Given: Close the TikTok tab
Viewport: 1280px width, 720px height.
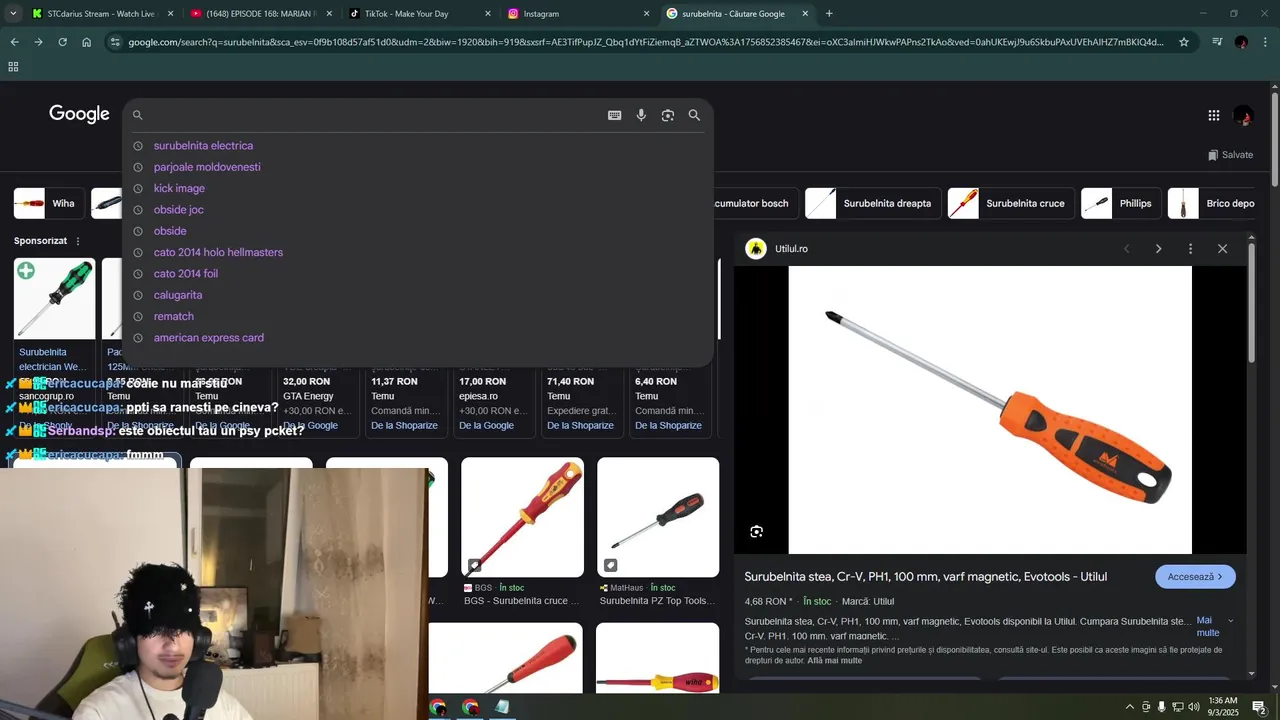Looking at the screenshot, I should [x=488, y=14].
